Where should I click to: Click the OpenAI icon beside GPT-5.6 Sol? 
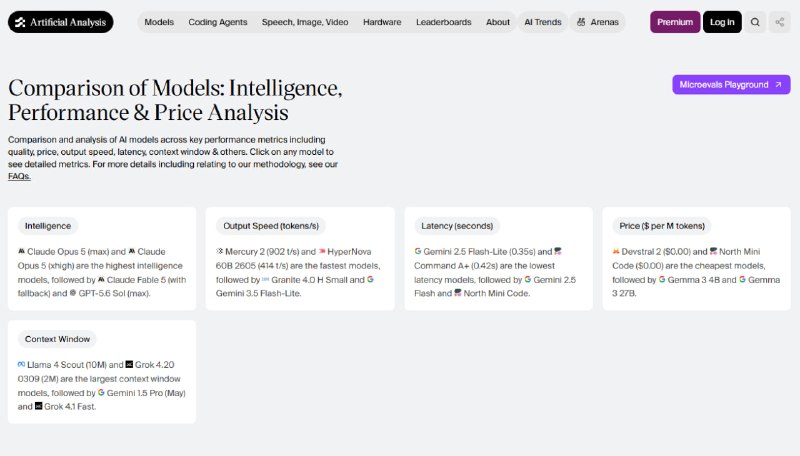tap(73, 293)
